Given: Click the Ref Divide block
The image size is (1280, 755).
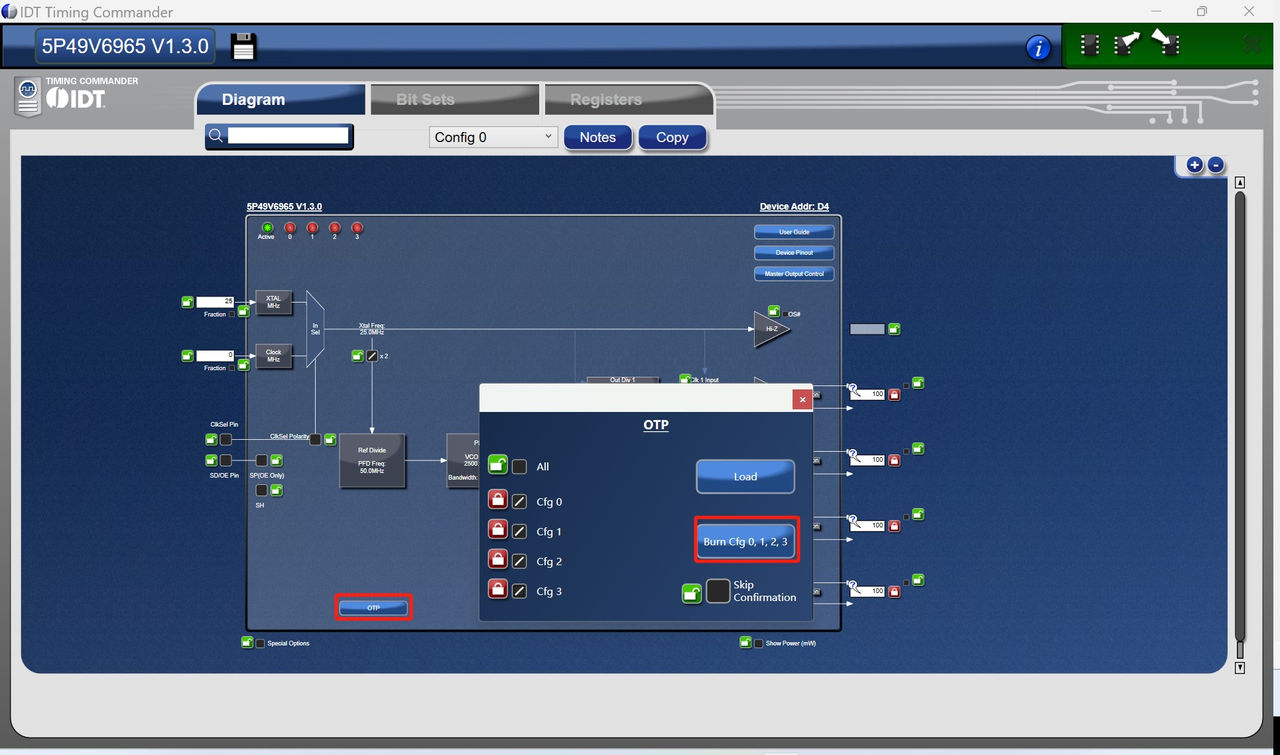Looking at the screenshot, I should click(x=372, y=460).
